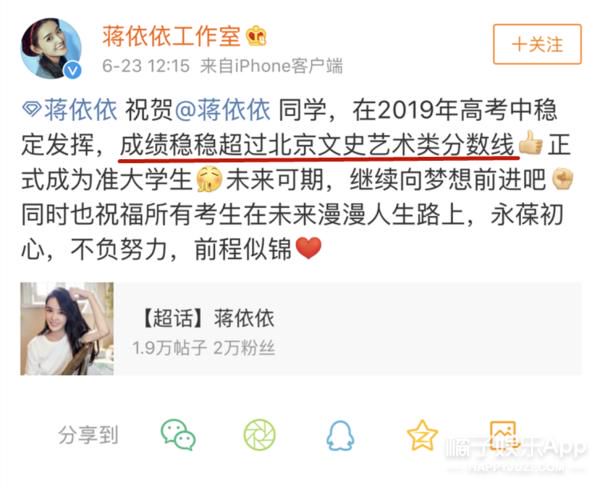Click the crown membership badge
The width and height of the screenshot is (600, 488).
coord(256,36)
